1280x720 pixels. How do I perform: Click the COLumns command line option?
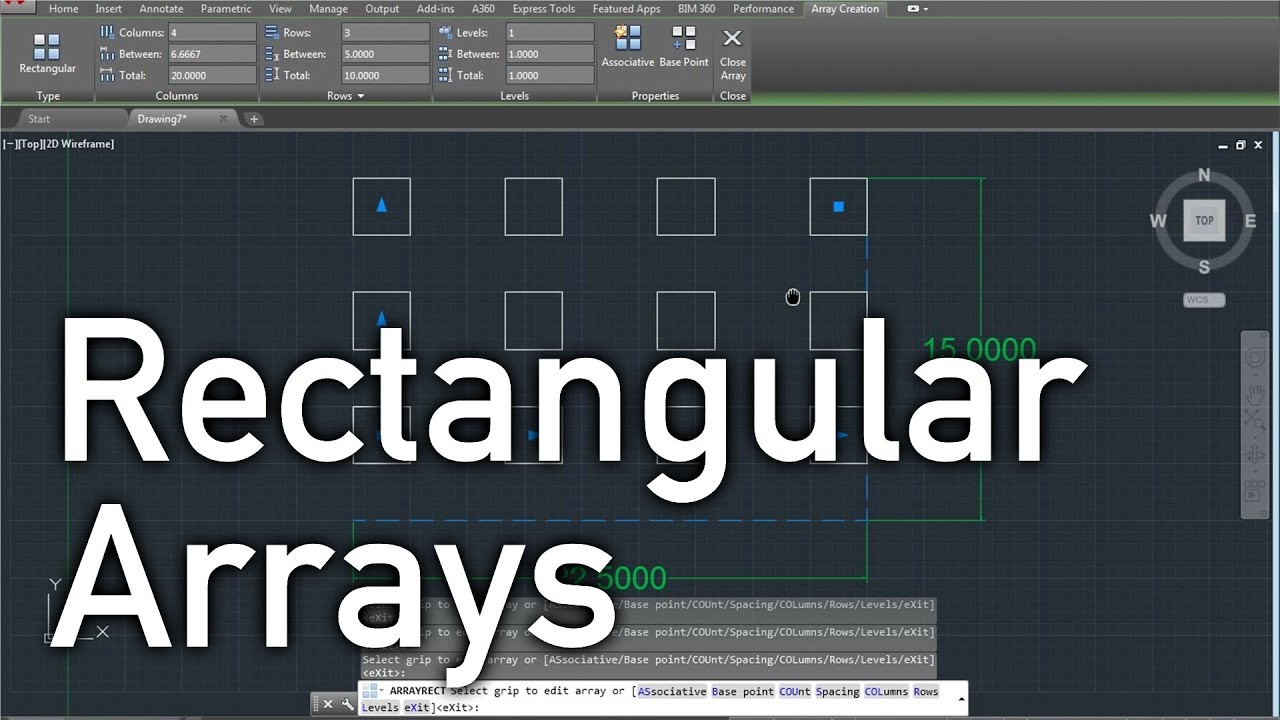click(887, 692)
